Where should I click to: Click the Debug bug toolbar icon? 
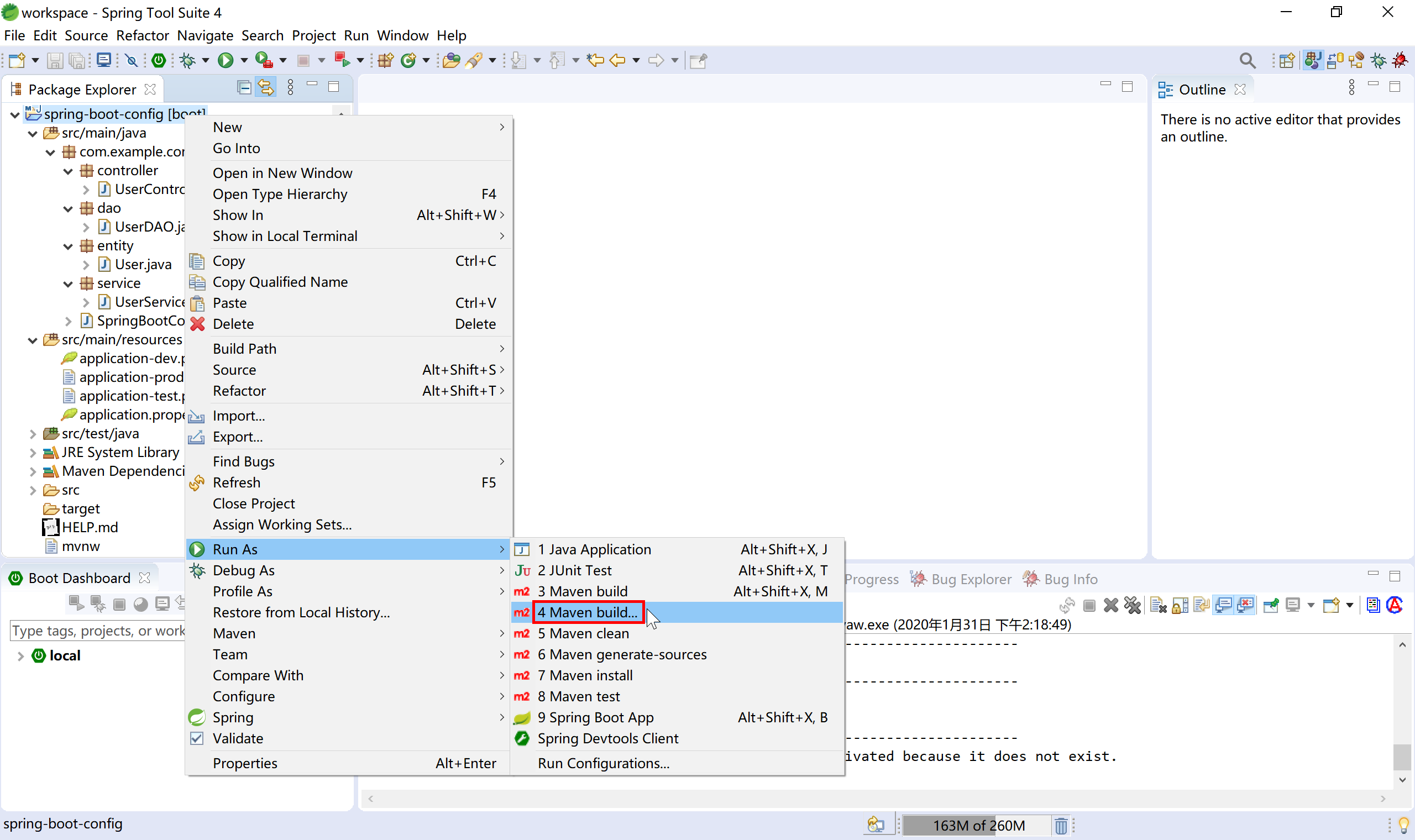187,60
